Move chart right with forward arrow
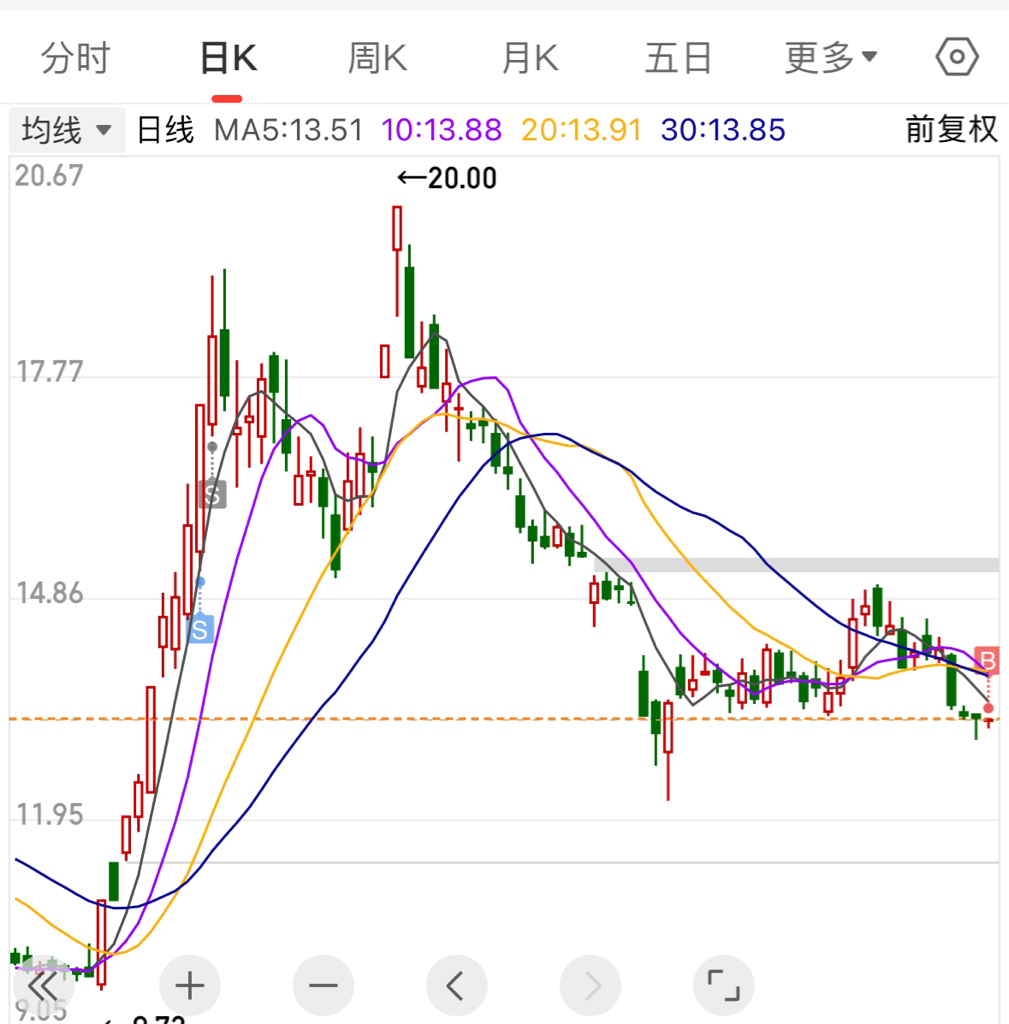The width and height of the screenshot is (1009, 1024). pyautogui.click(x=590, y=985)
